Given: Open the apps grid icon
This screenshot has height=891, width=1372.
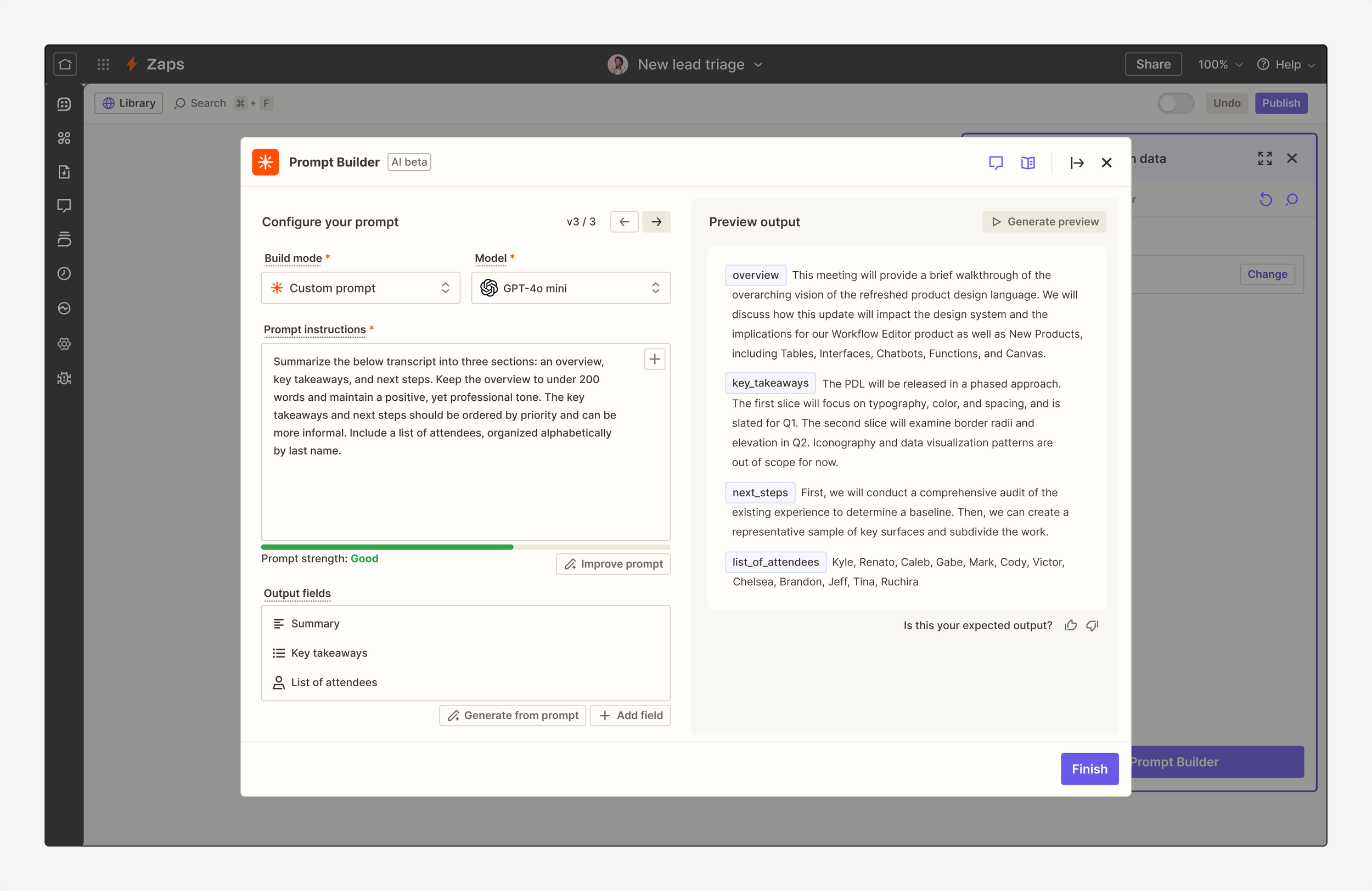Looking at the screenshot, I should coord(103,64).
